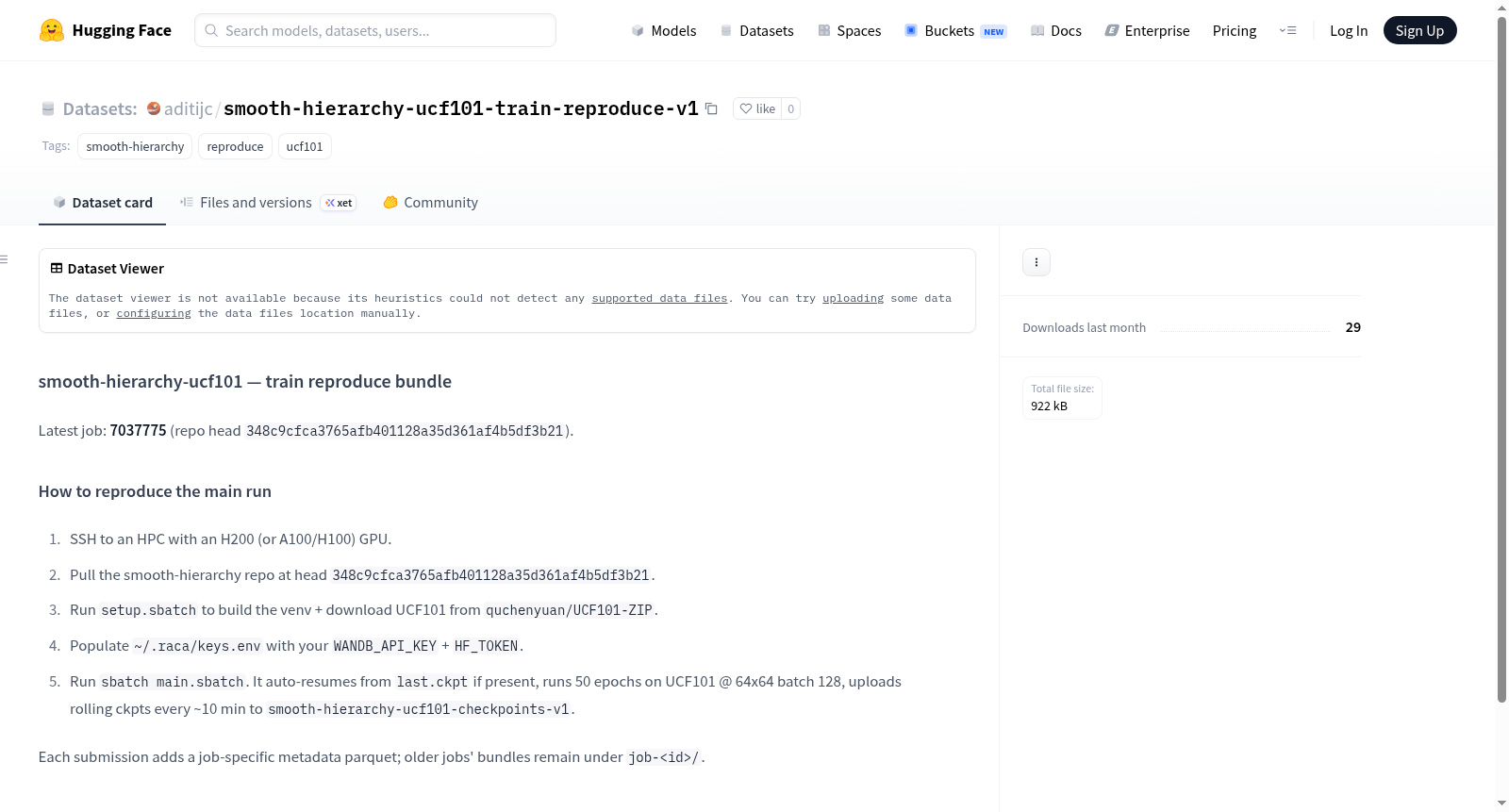Follow the uploading link
The width and height of the screenshot is (1509, 812).
853,298
